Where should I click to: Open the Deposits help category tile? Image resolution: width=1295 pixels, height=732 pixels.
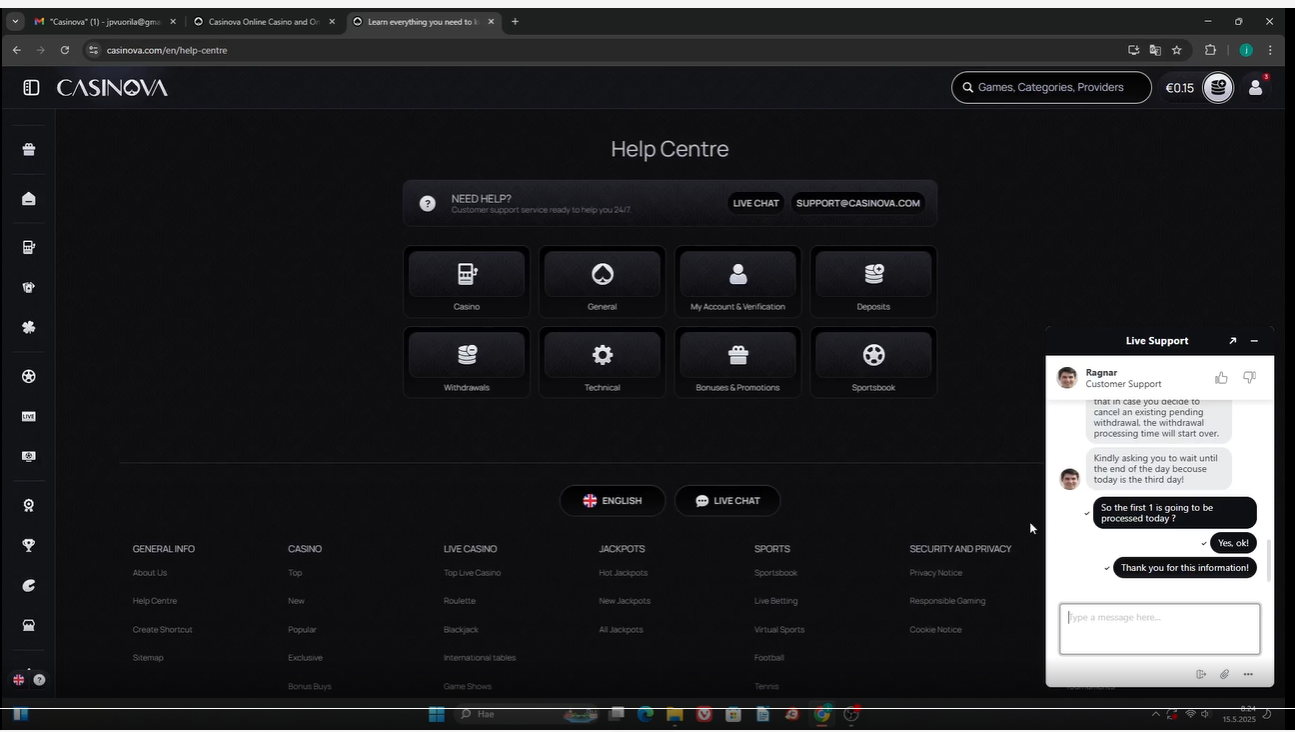tap(873, 281)
